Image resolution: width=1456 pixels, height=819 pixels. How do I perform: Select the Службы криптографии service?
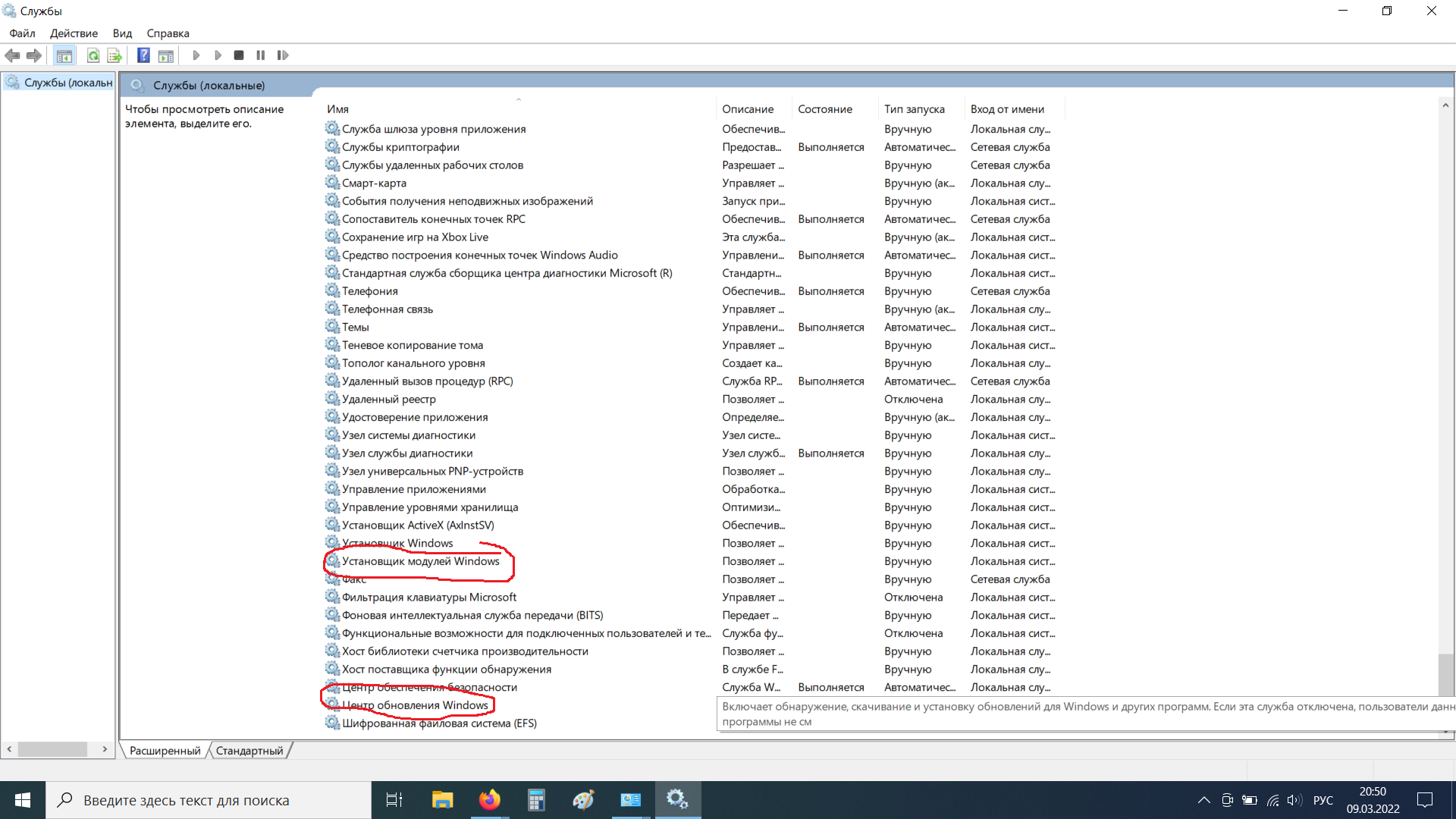[400, 147]
